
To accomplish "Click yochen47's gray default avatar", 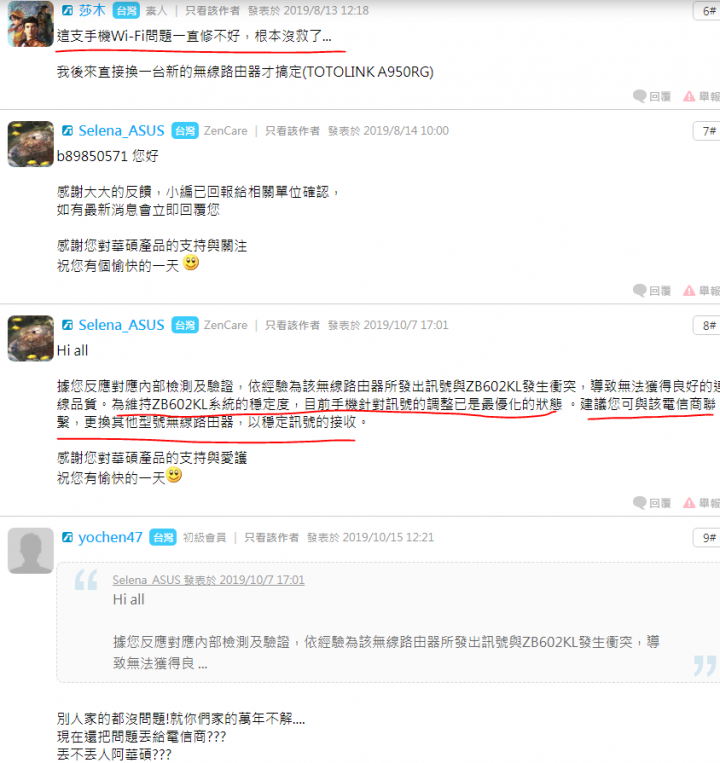I will (31, 550).
